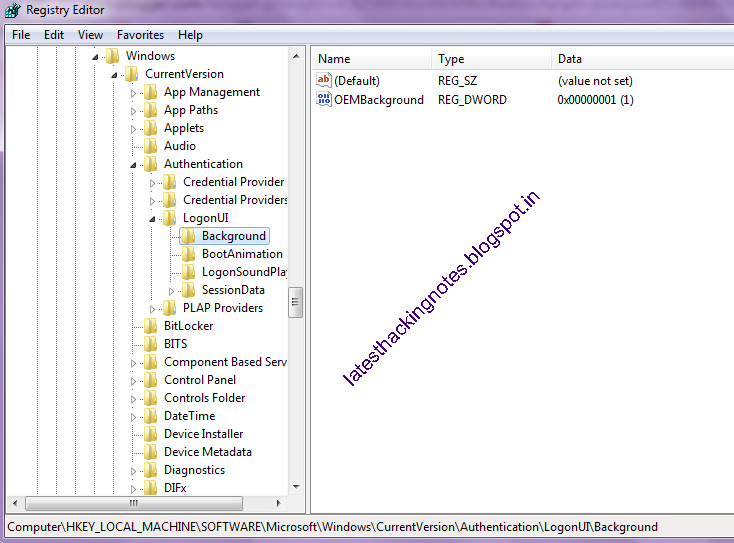Click the OEMBackground DWORD value icon
The height and width of the screenshot is (543, 734).
pos(324,99)
